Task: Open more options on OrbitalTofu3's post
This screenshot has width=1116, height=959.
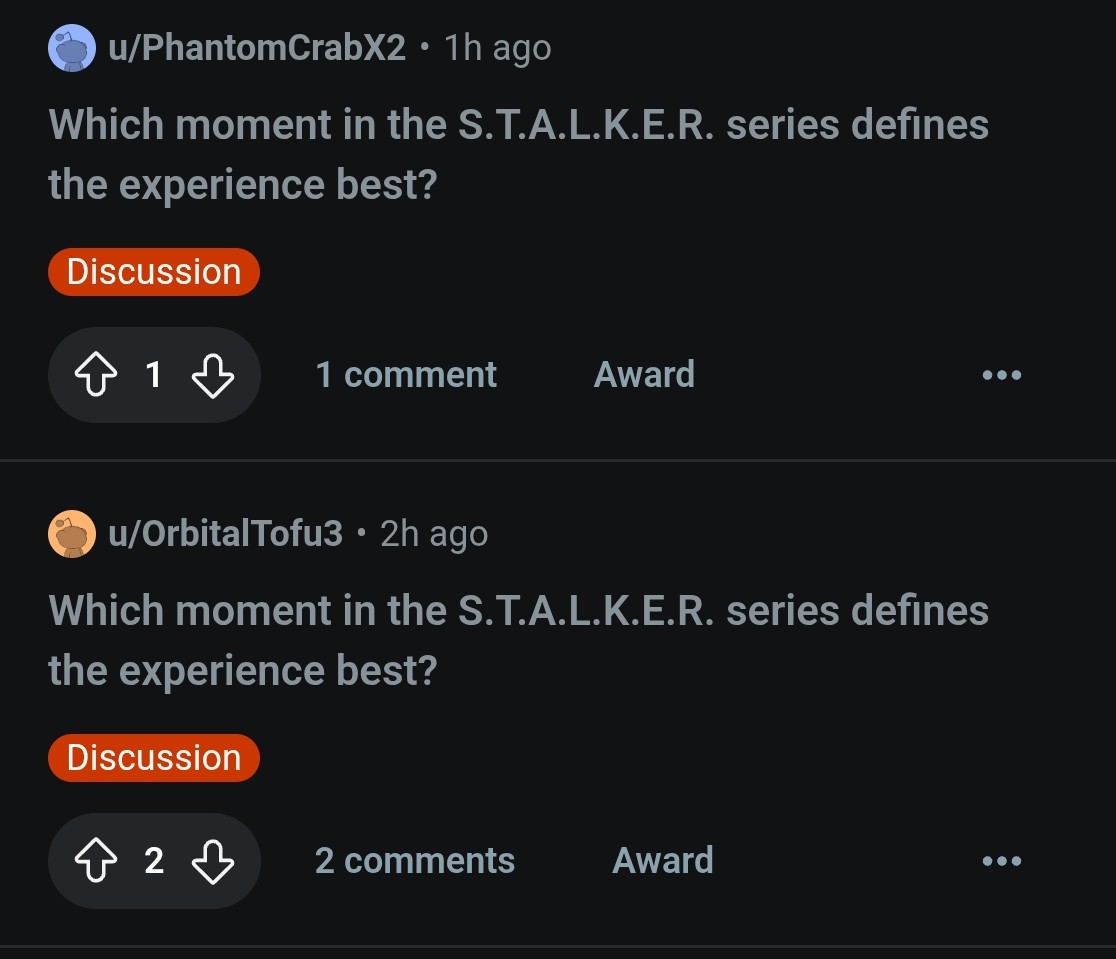Action: [x=1001, y=861]
